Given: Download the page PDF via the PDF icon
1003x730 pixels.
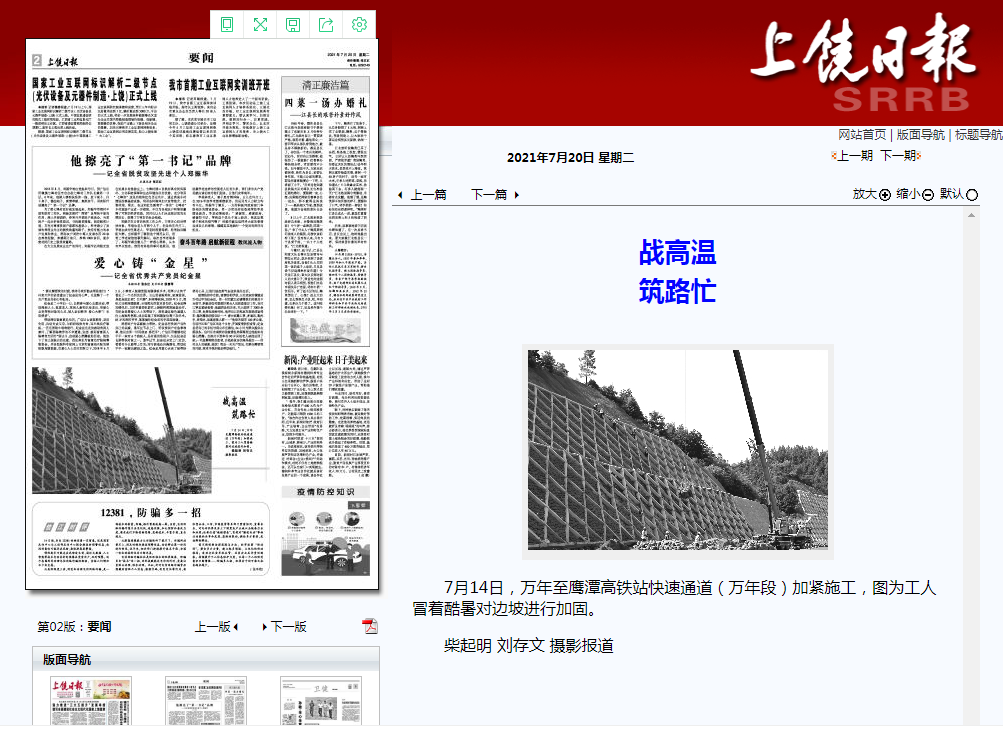Looking at the screenshot, I should point(369,626).
